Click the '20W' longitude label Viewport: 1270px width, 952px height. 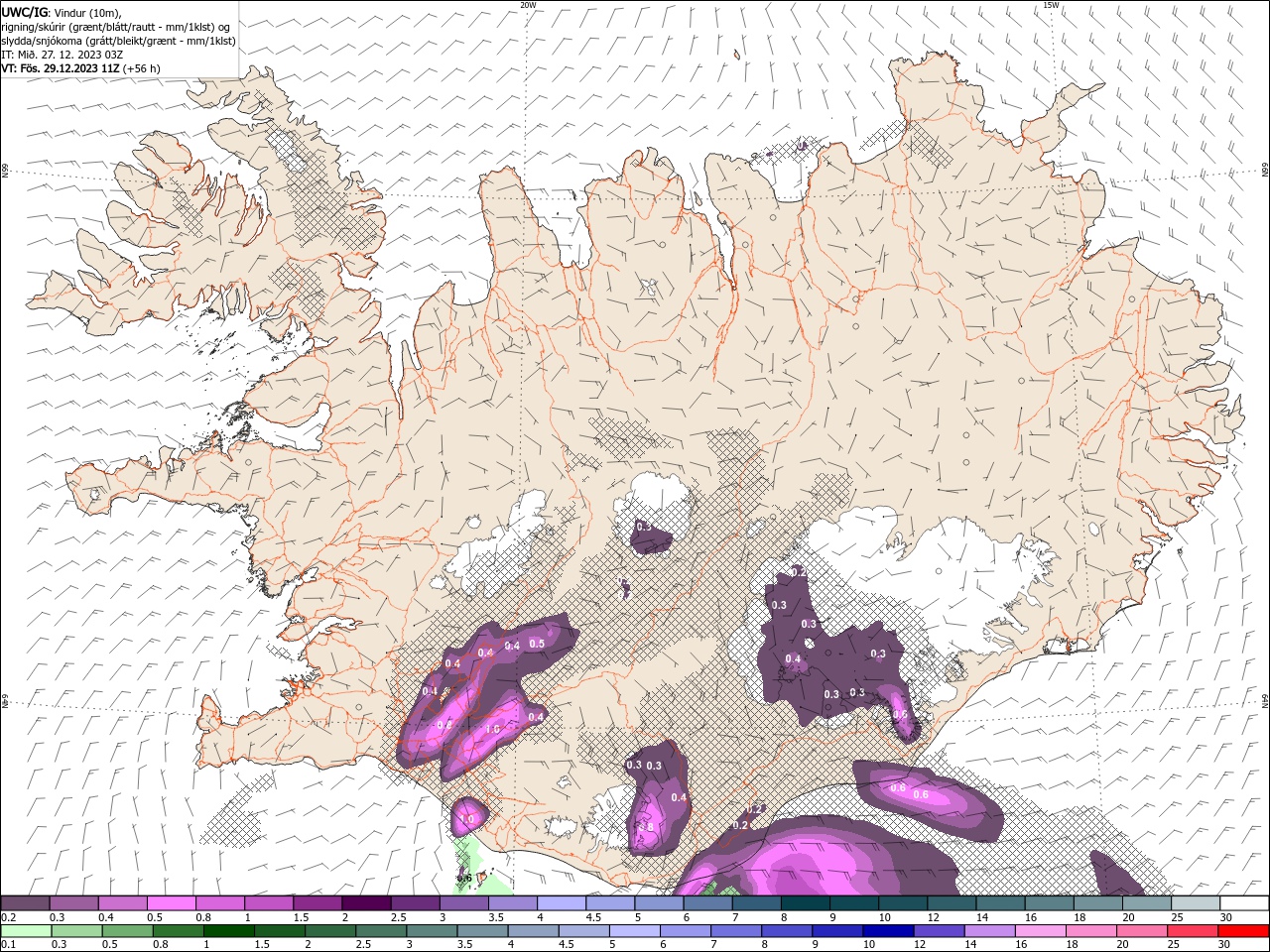[x=528, y=5]
